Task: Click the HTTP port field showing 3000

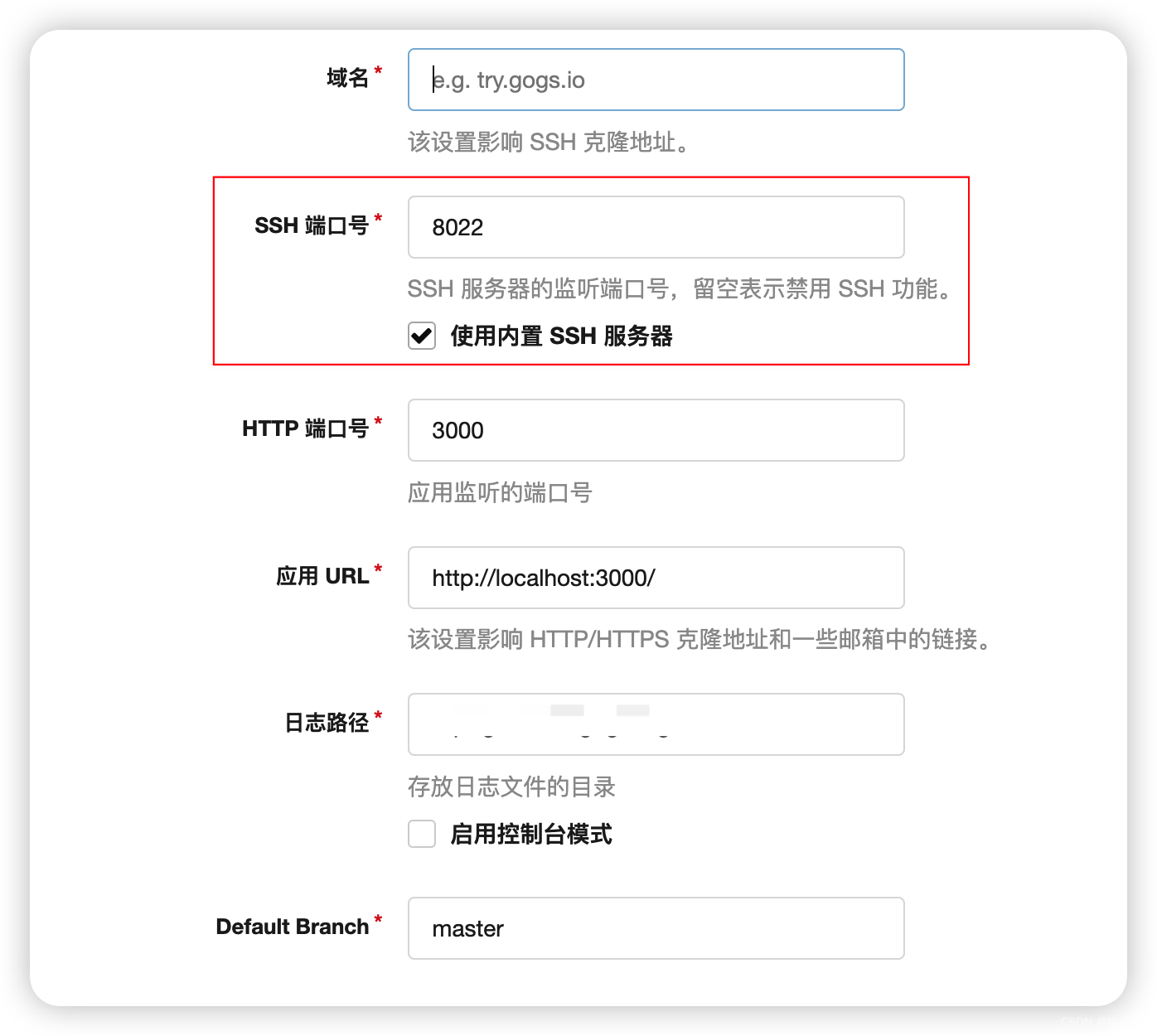Action: (x=656, y=430)
